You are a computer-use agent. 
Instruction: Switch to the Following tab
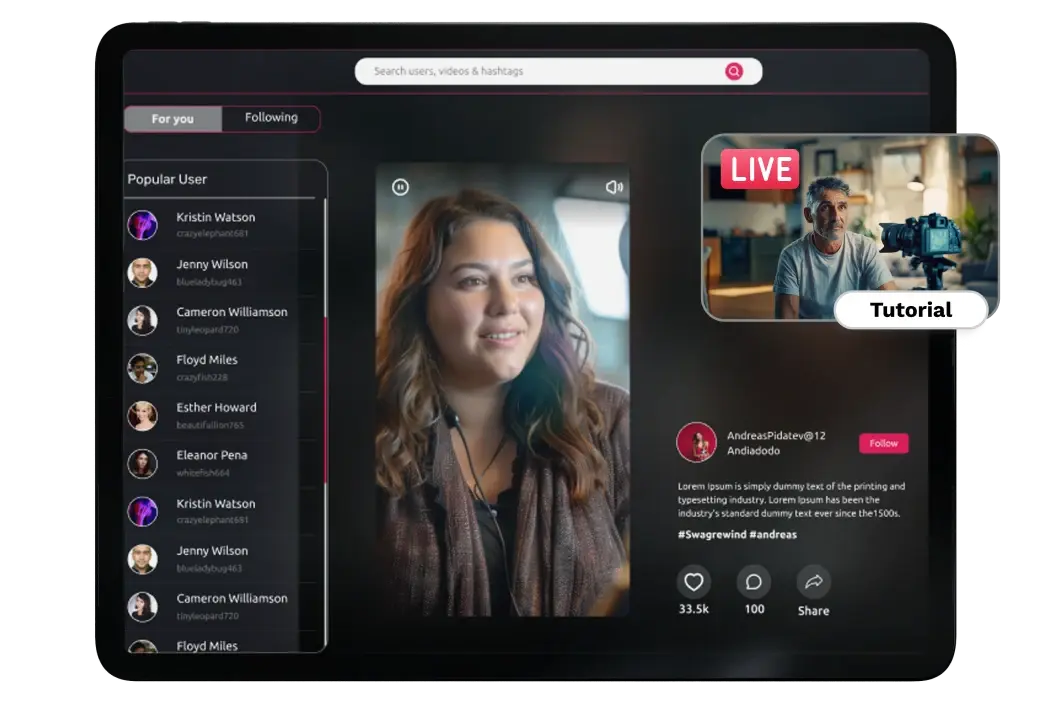click(x=271, y=118)
